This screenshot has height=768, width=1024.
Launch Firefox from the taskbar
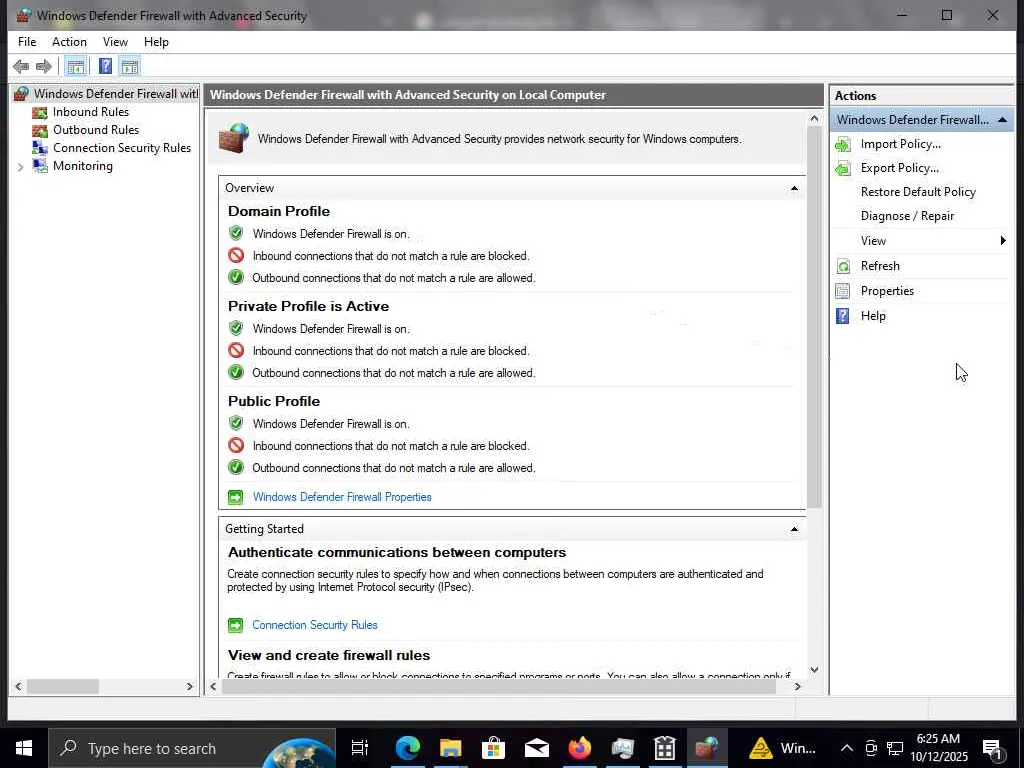tap(579, 748)
